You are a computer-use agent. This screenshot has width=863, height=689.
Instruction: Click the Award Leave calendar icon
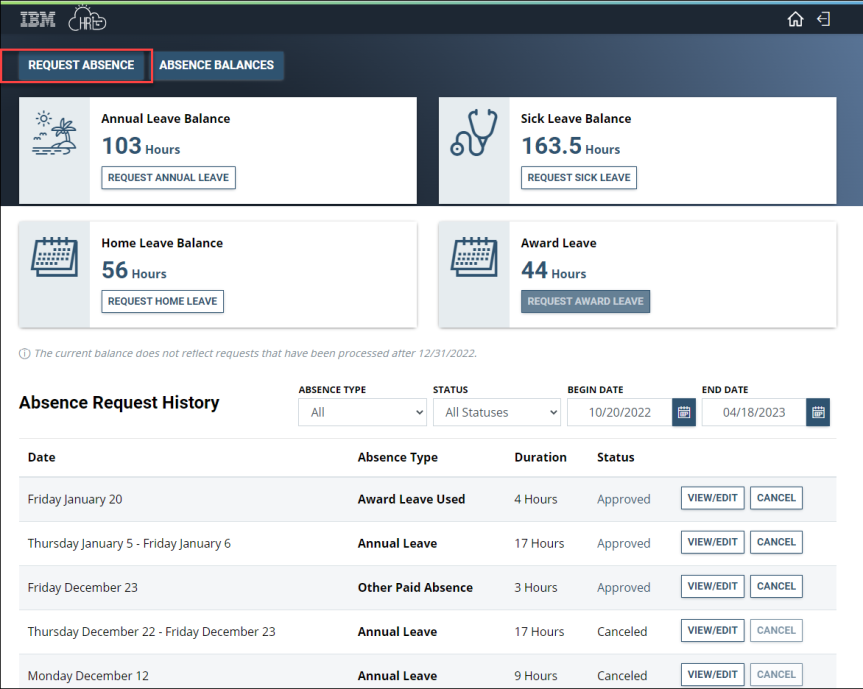(474, 257)
